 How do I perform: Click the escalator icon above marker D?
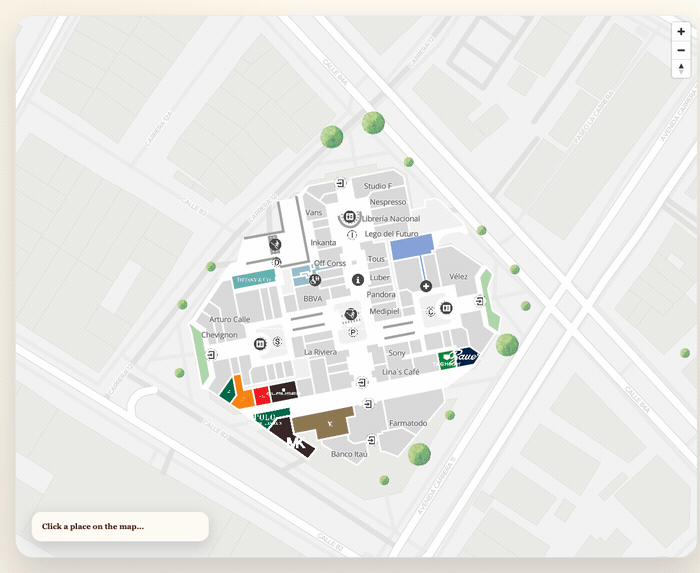pos(275,244)
